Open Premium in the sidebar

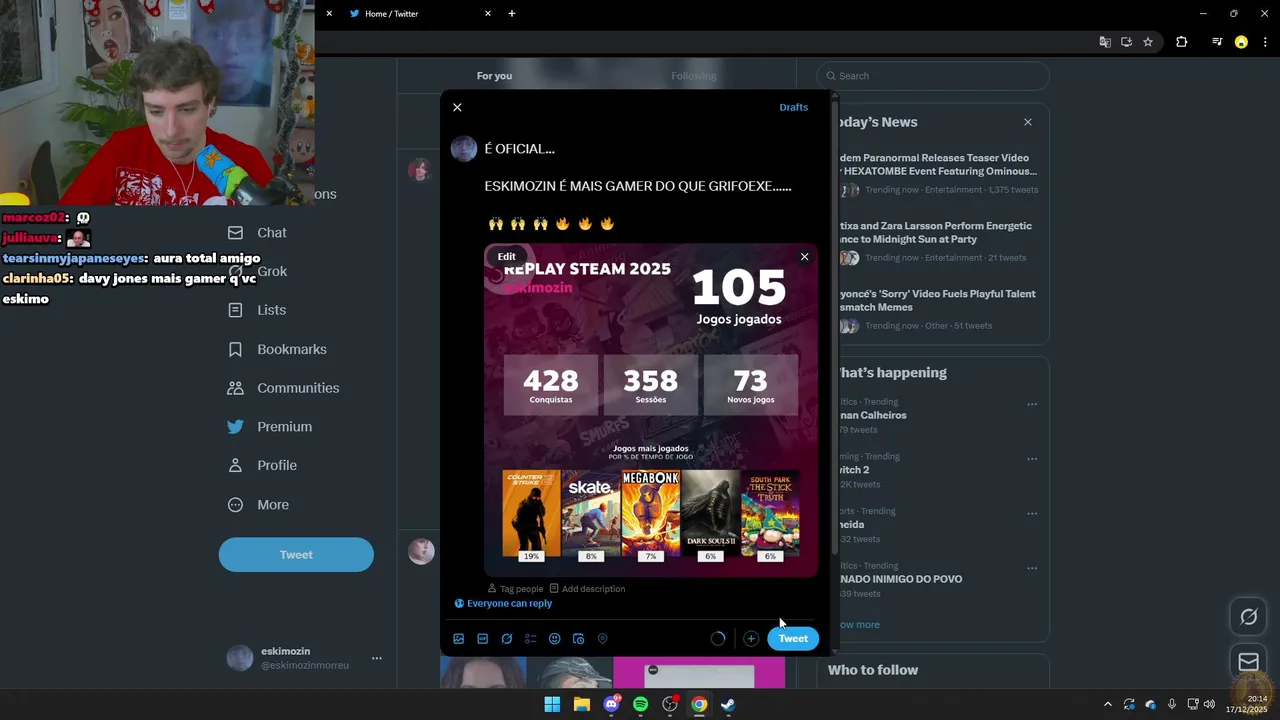(x=270, y=427)
